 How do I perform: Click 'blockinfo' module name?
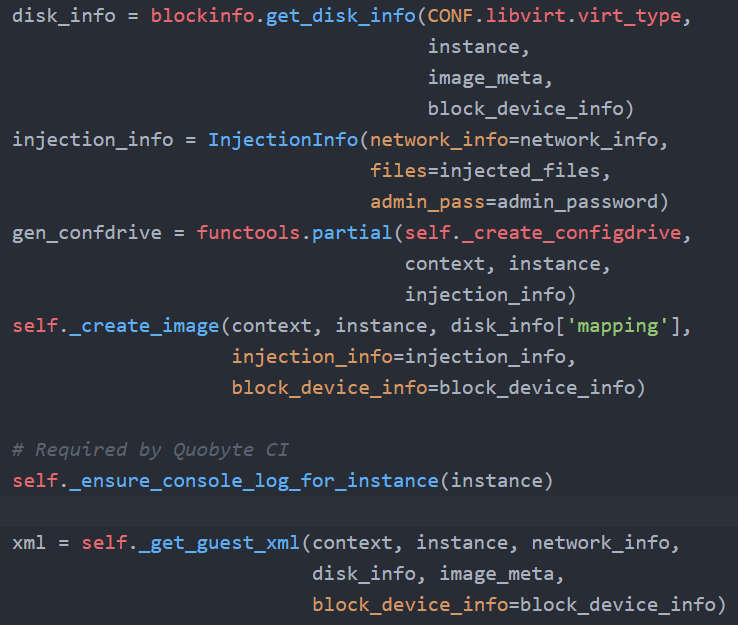(x=202, y=16)
